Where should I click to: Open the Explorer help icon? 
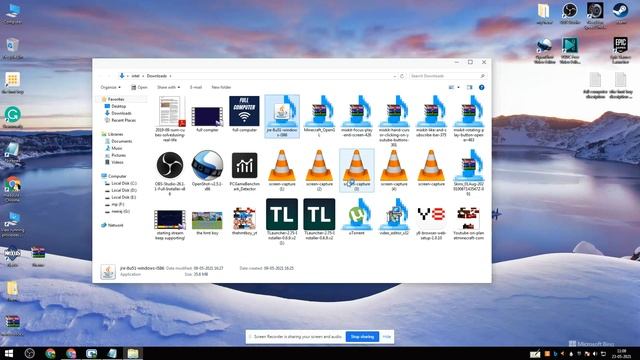[x=482, y=87]
